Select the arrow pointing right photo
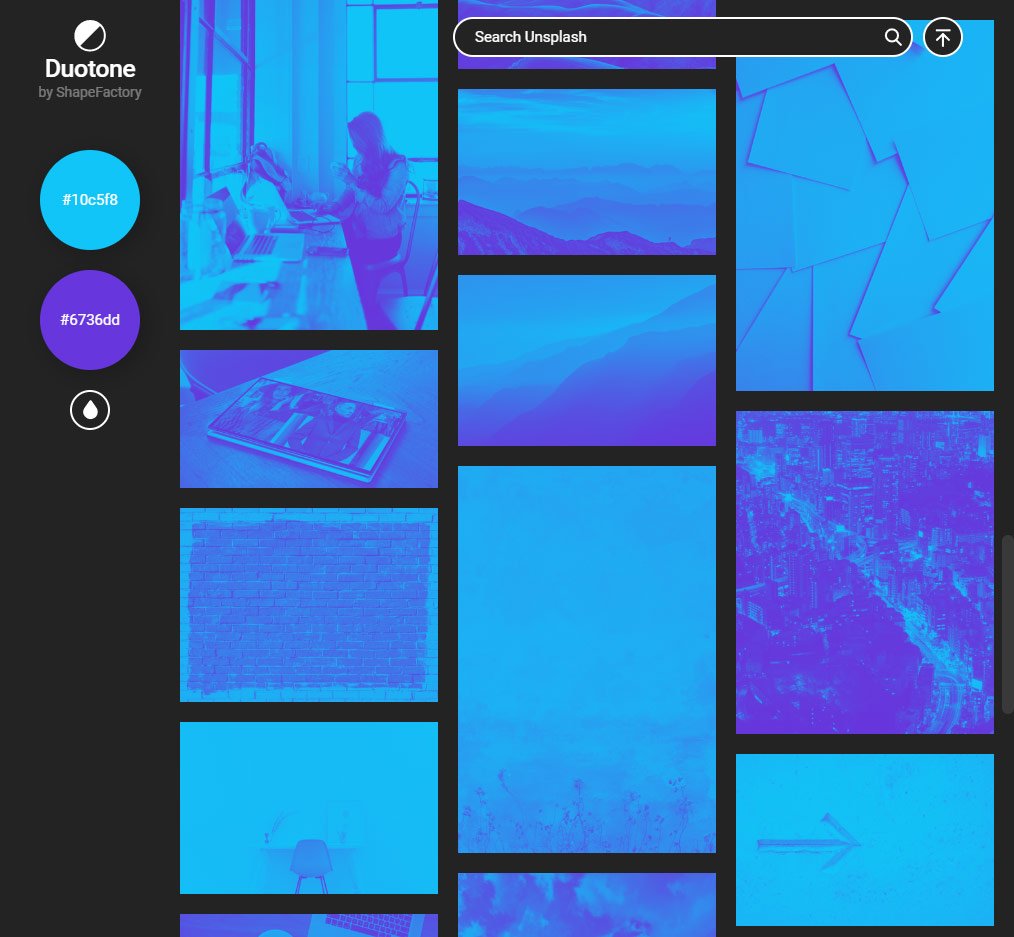Screen dimensions: 1014x937 pos(865,840)
